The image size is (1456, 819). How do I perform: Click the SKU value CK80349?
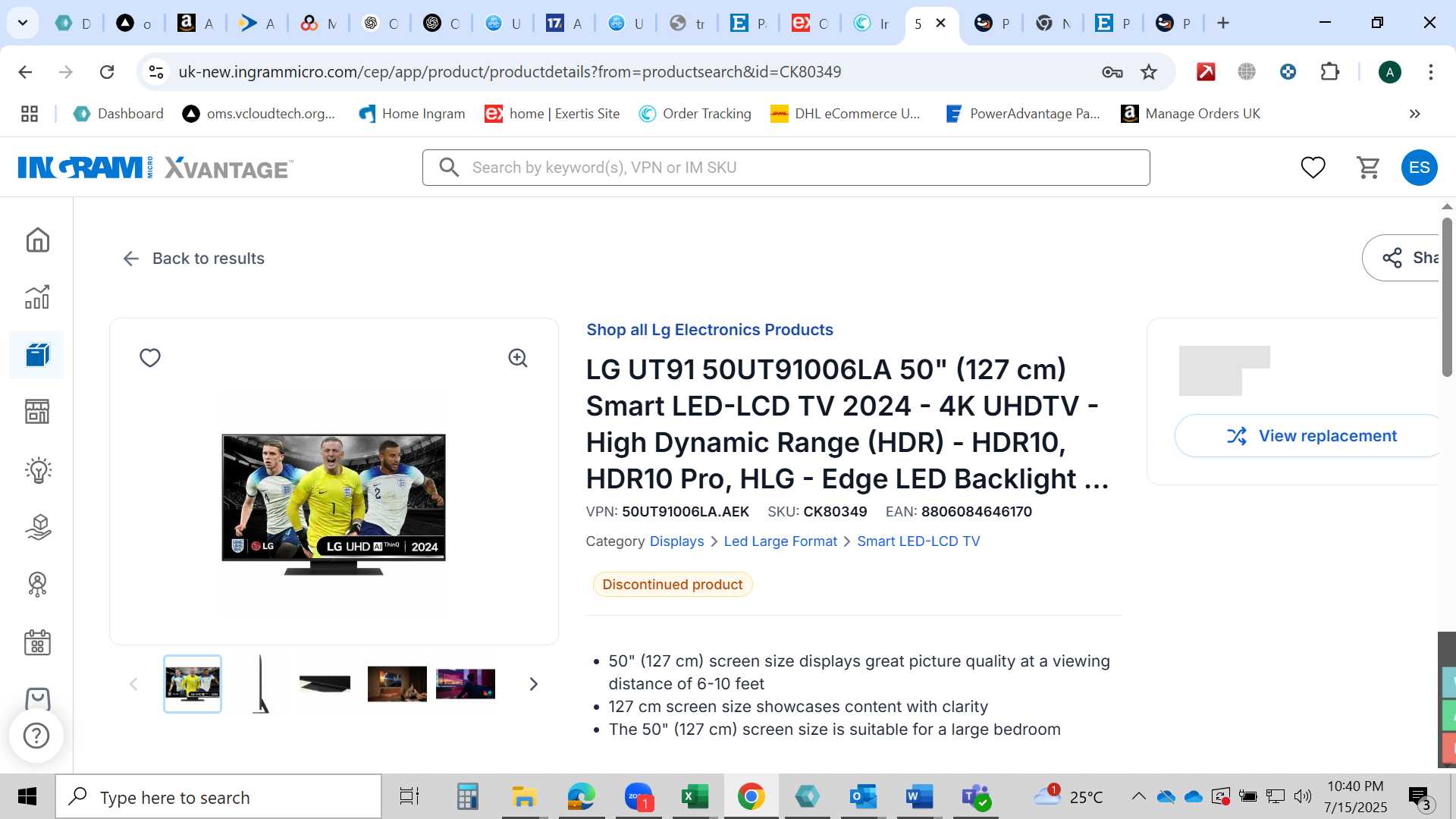(x=834, y=512)
